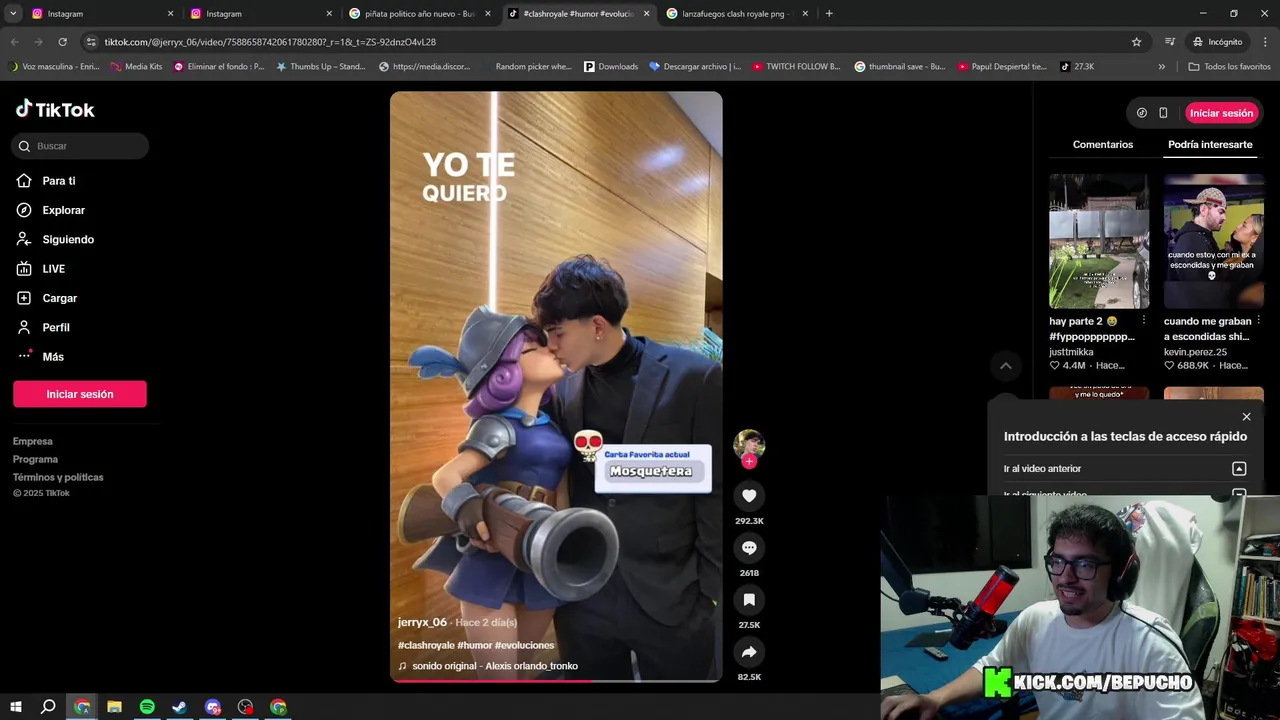Open Steam from the taskbar
The height and width of the screenshot is (720, 1280).
coord(180,707)
